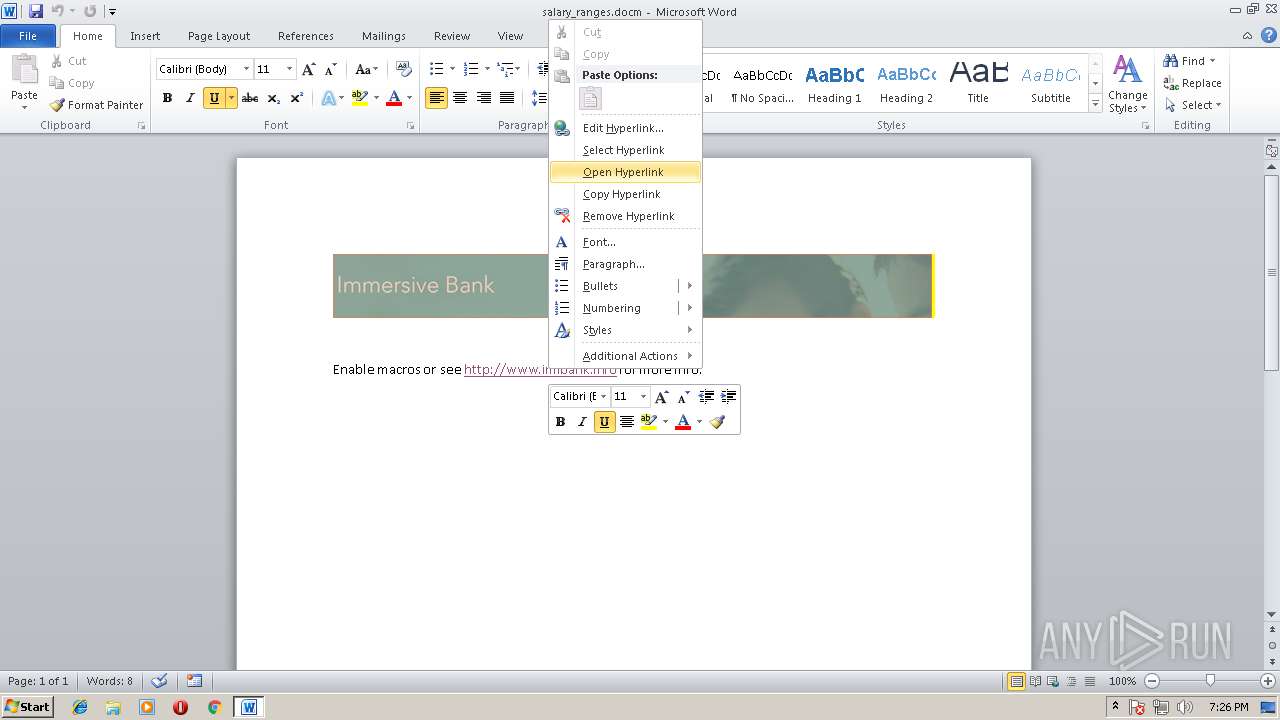
Task: Open Font... dialog from context menu
Action: pyautogui.click(x=625, y=242)
